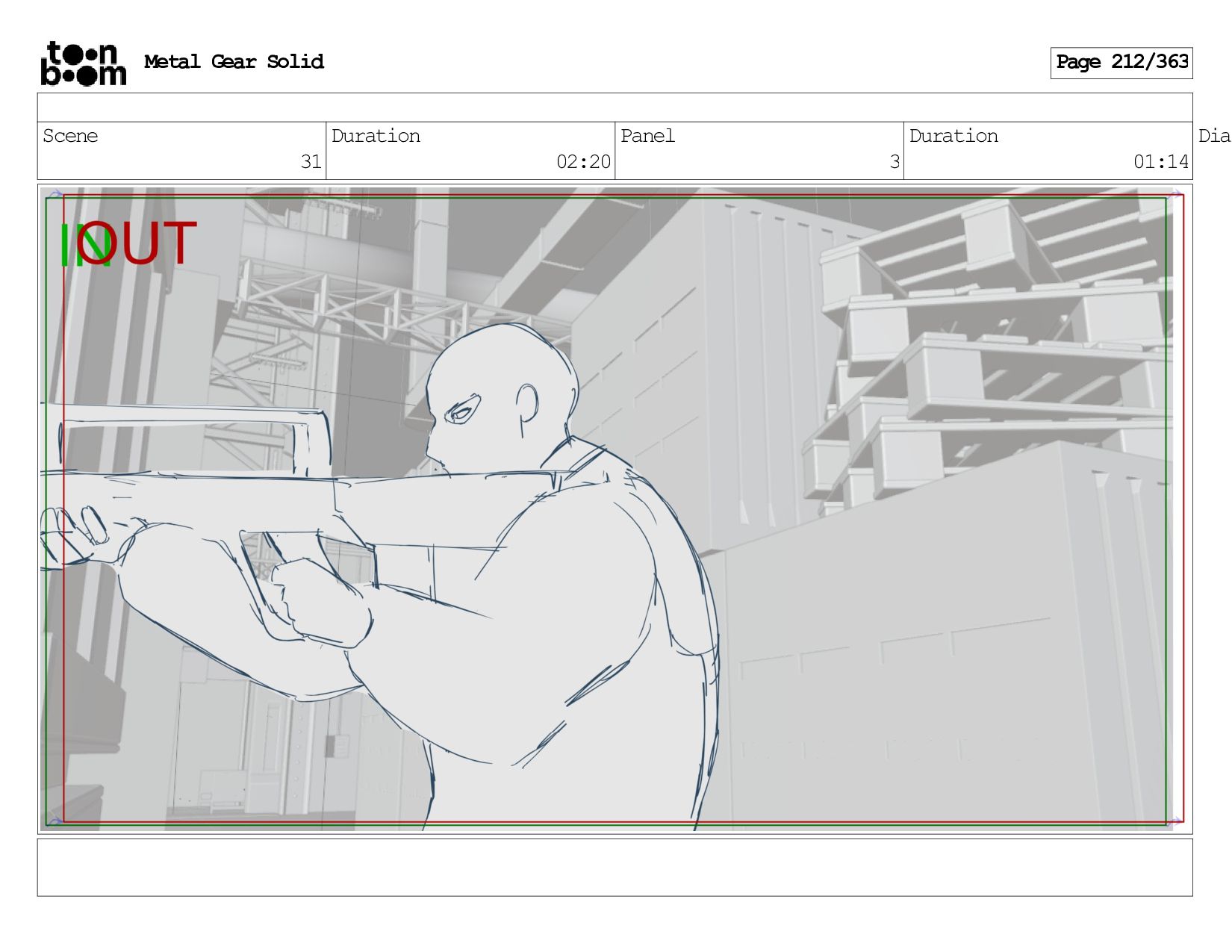Click the 'Panel' header label
This screenshot has height=952, width=1232.
647,136
